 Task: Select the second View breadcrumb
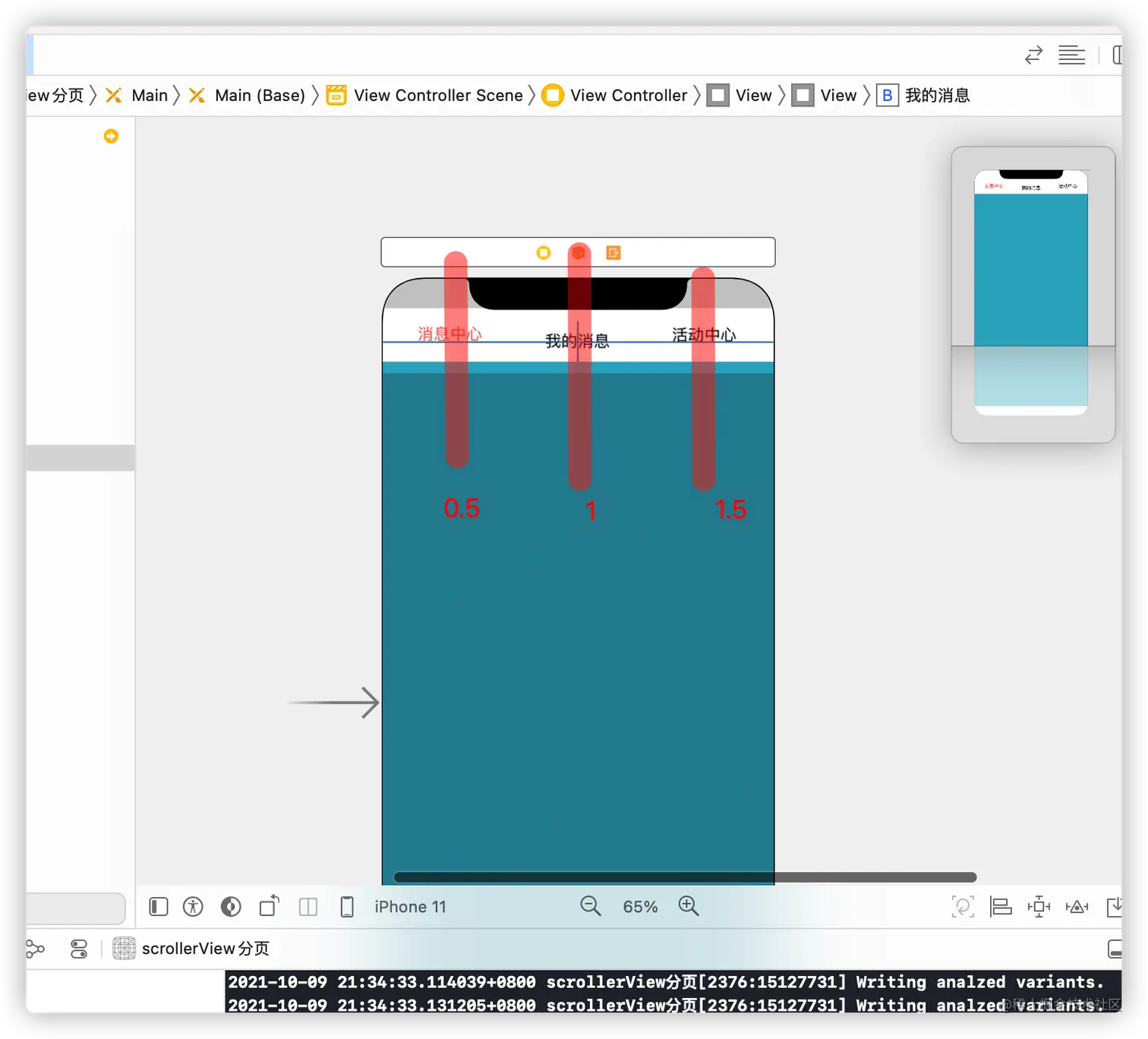[x=825, y=95]
